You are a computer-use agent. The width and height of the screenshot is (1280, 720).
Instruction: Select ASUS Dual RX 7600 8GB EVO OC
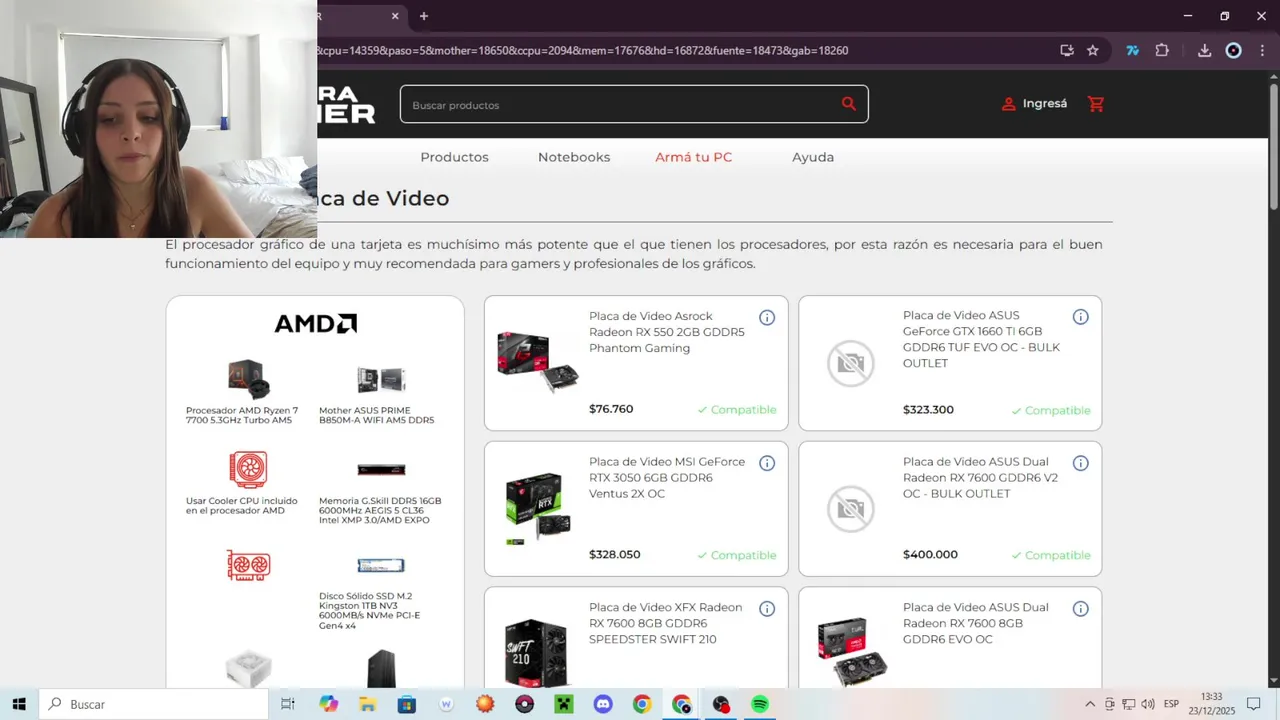coord(950,637)
